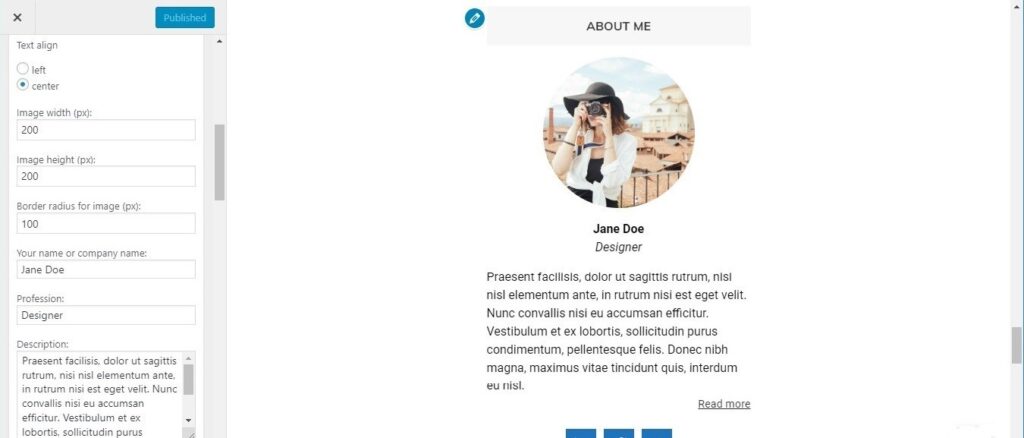This screenshot has width=1024, height=438.
Task: Click the Description textarea resize grip
Action: click(190, 433)
